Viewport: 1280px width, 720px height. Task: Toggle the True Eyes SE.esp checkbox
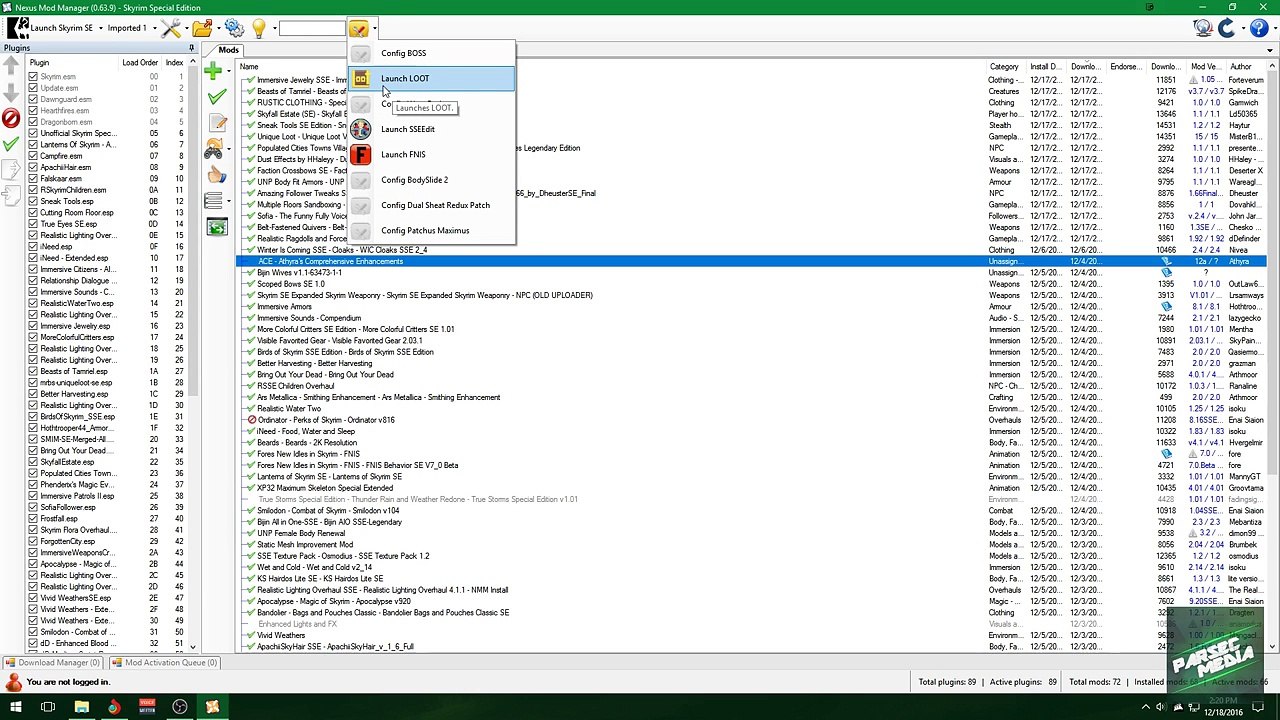click(x=33, y=224)
